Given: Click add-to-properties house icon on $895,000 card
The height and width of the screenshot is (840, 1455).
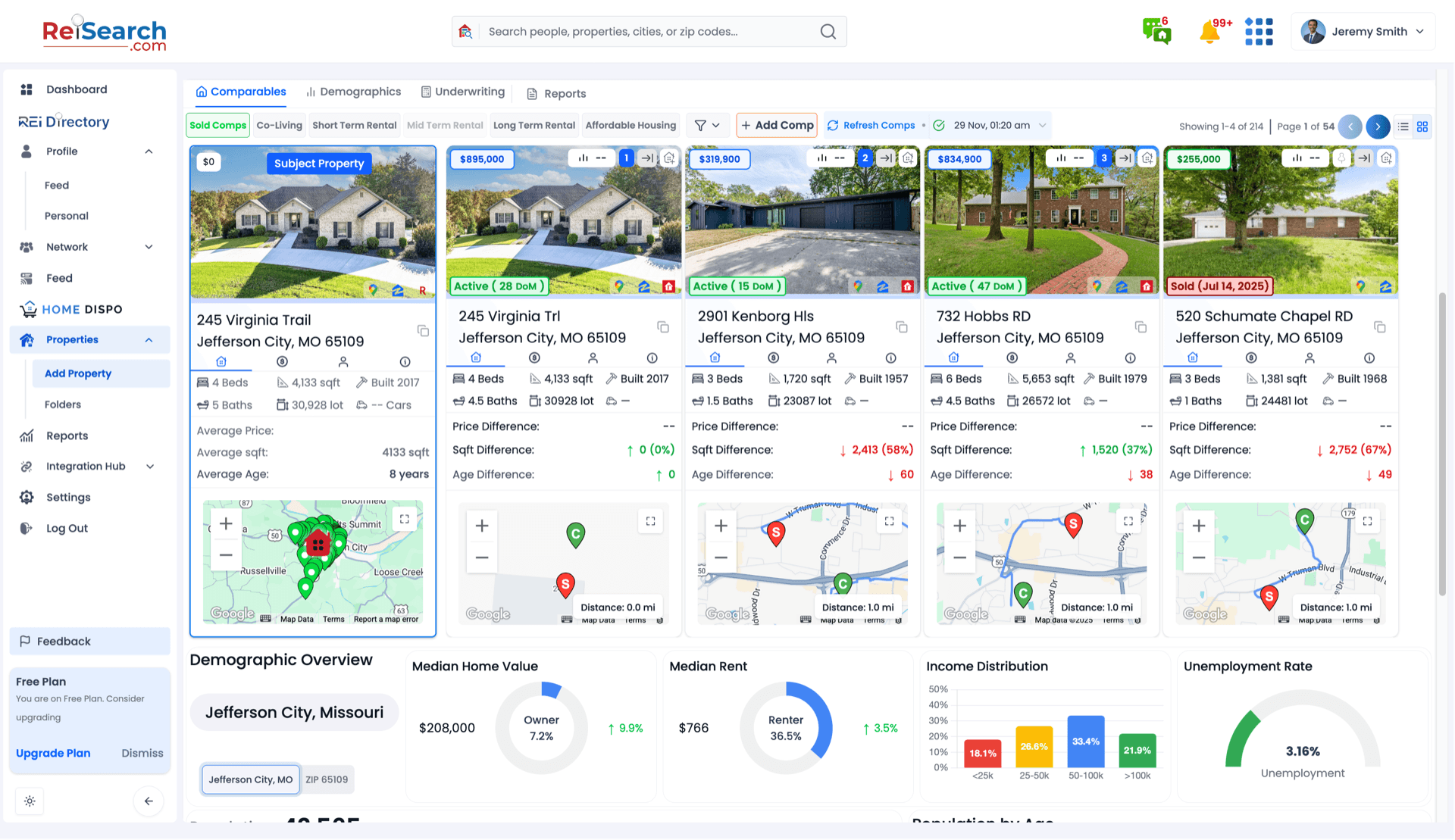Looking at the screenshot, I should (x=669, y=158).
